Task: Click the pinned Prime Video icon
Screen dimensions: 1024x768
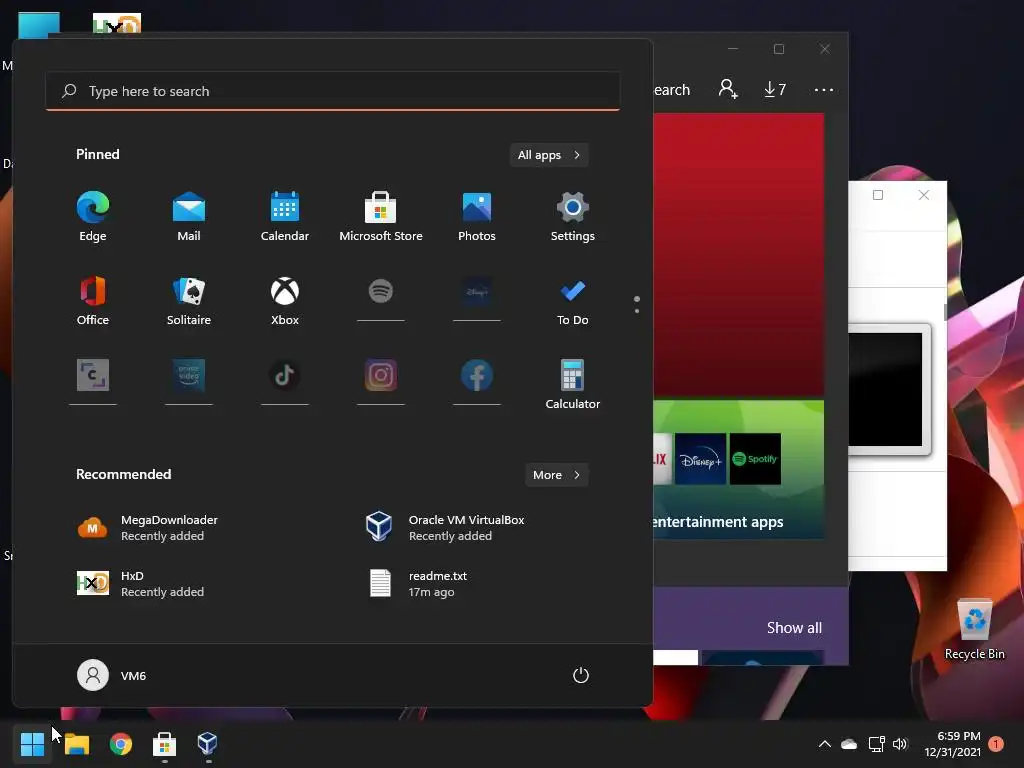Action: click(x=189, y=375)
